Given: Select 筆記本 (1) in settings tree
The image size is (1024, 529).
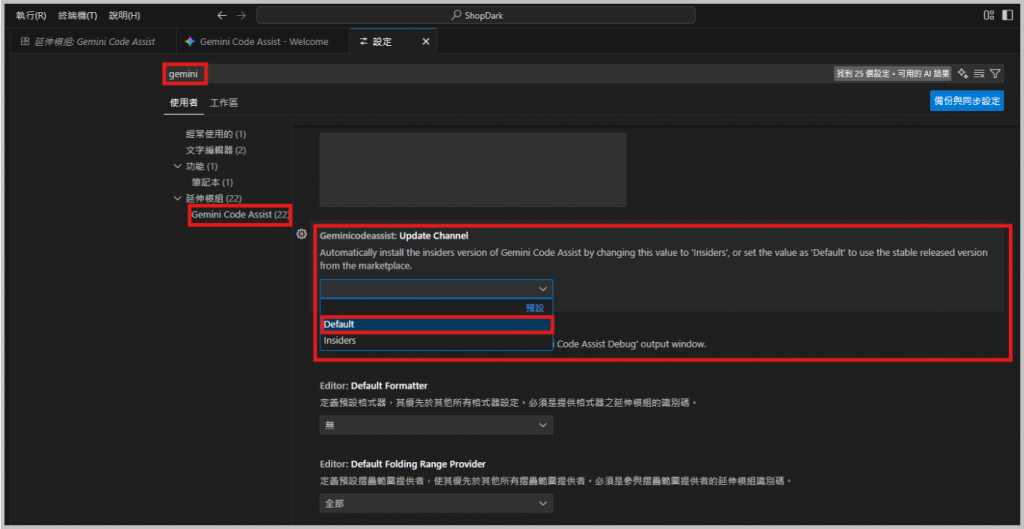Looking at the screenshot, I should (x=212, y=182).
